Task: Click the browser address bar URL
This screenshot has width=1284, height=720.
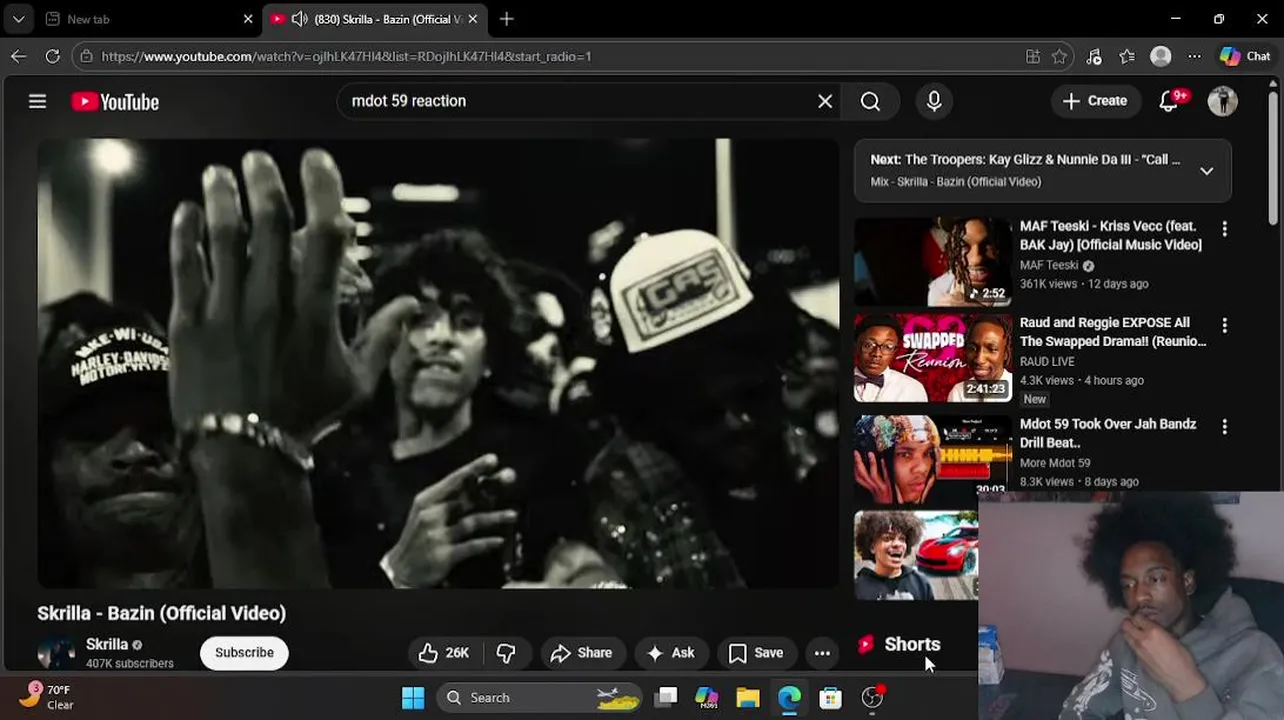Action: (x=346, y=56)
